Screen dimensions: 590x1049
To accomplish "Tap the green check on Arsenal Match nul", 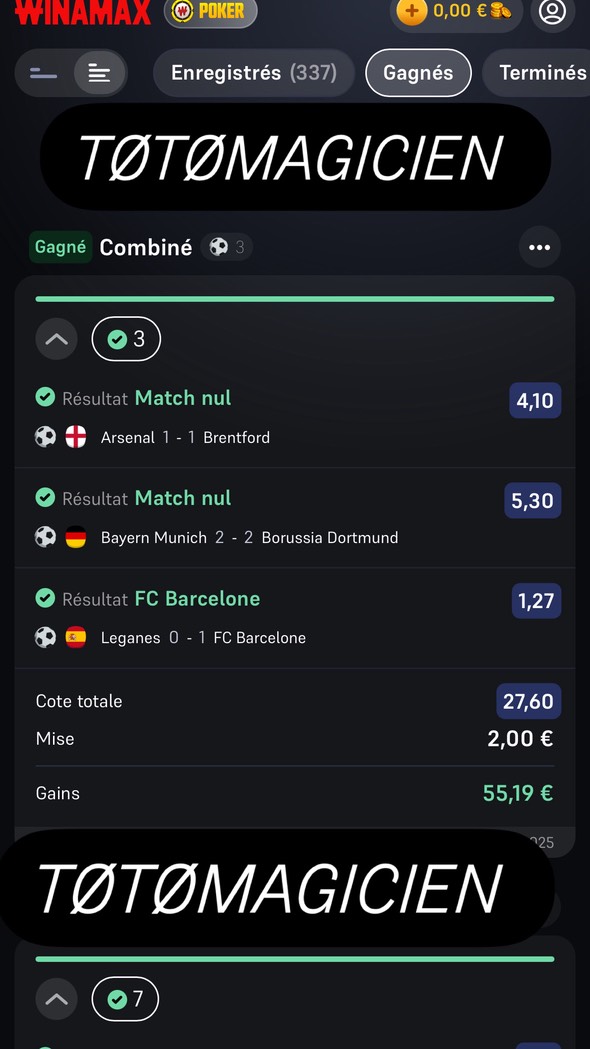I will pos(45,397).
